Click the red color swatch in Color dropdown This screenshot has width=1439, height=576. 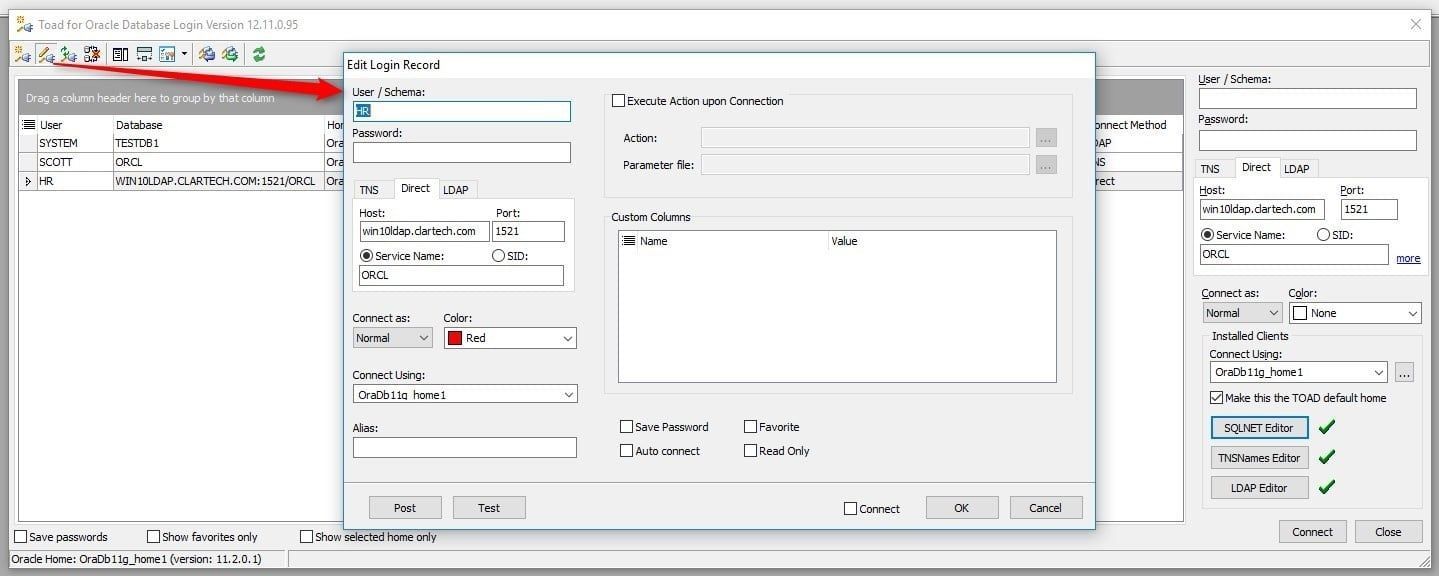(x=454, y=338)
